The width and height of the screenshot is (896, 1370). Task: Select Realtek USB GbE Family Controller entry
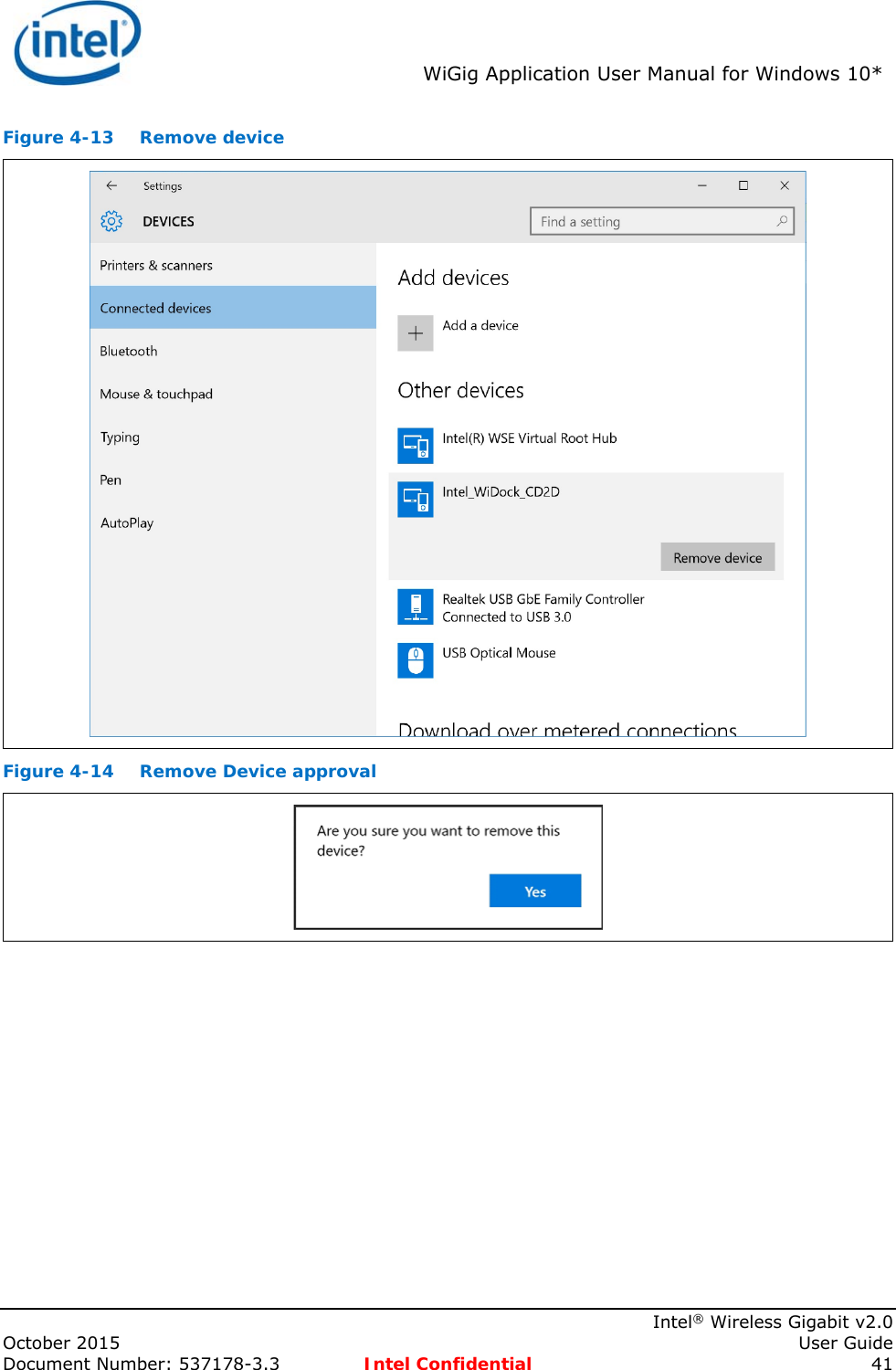[543, 599]
